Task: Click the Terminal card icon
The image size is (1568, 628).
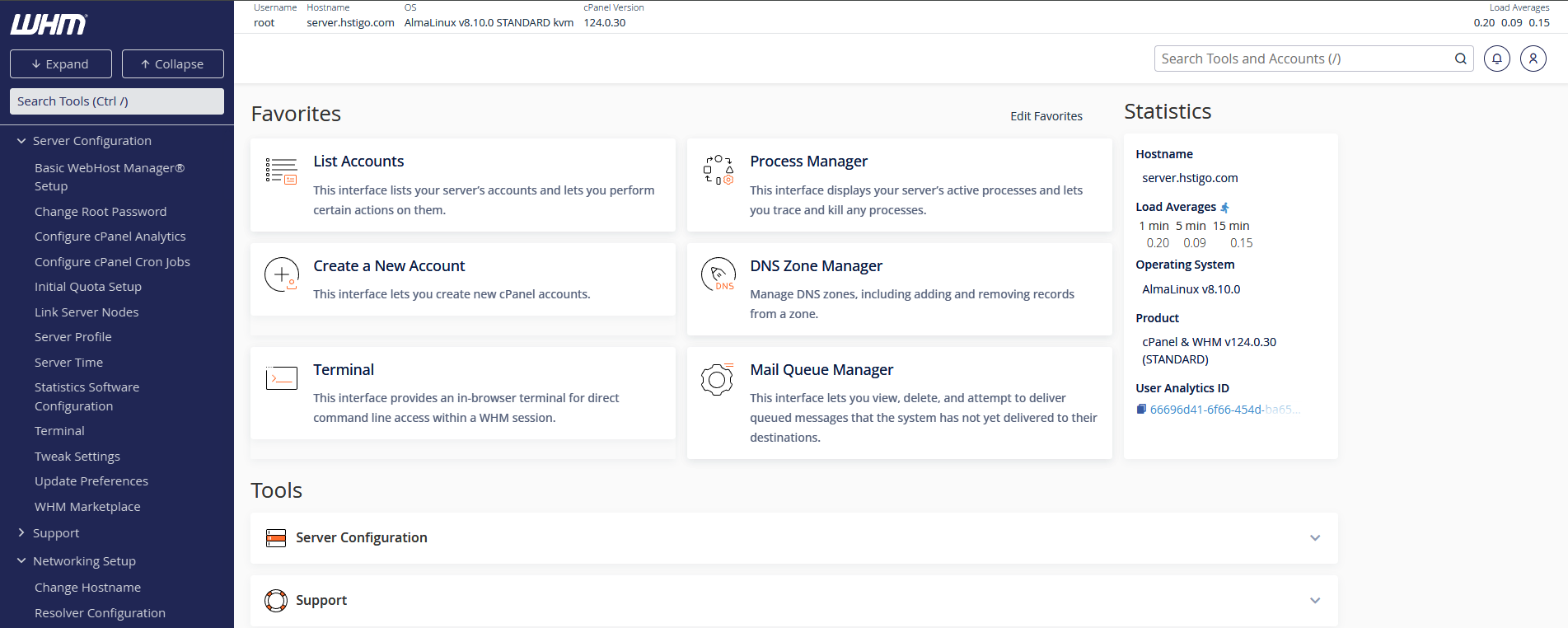Action: coord(281,378)
